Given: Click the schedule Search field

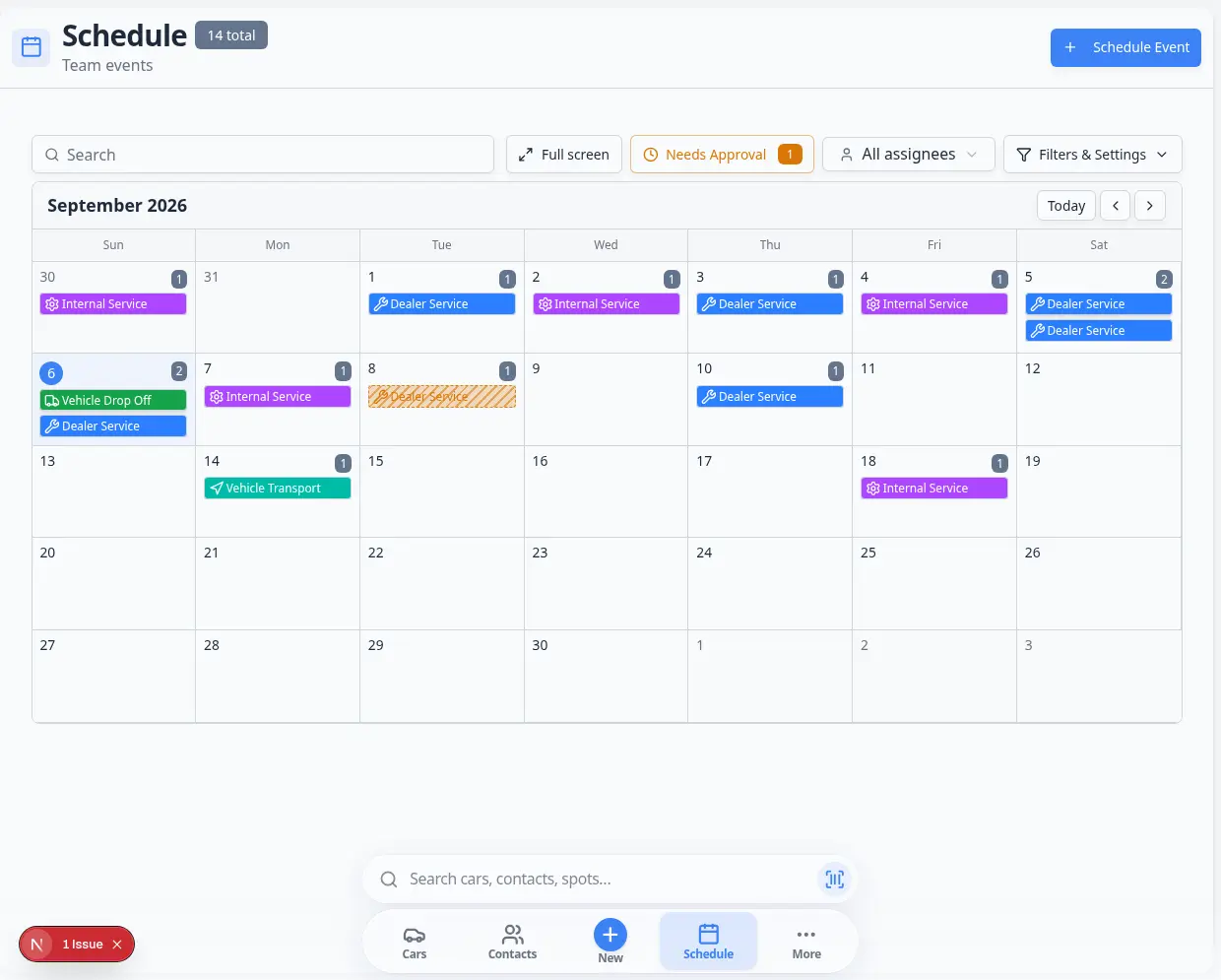Looking at the screenshot, I should click(263, 155).
